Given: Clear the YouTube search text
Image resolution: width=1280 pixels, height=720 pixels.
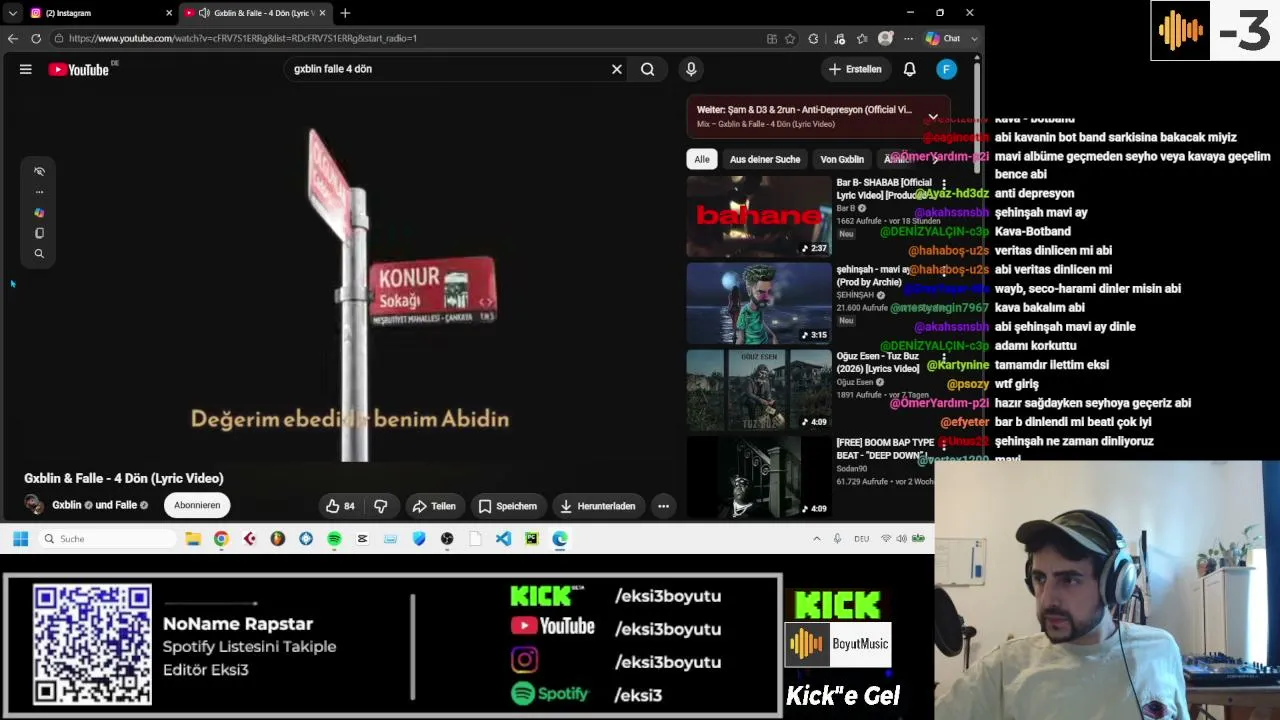Looking at the screenshot, I should click(617, 69).
